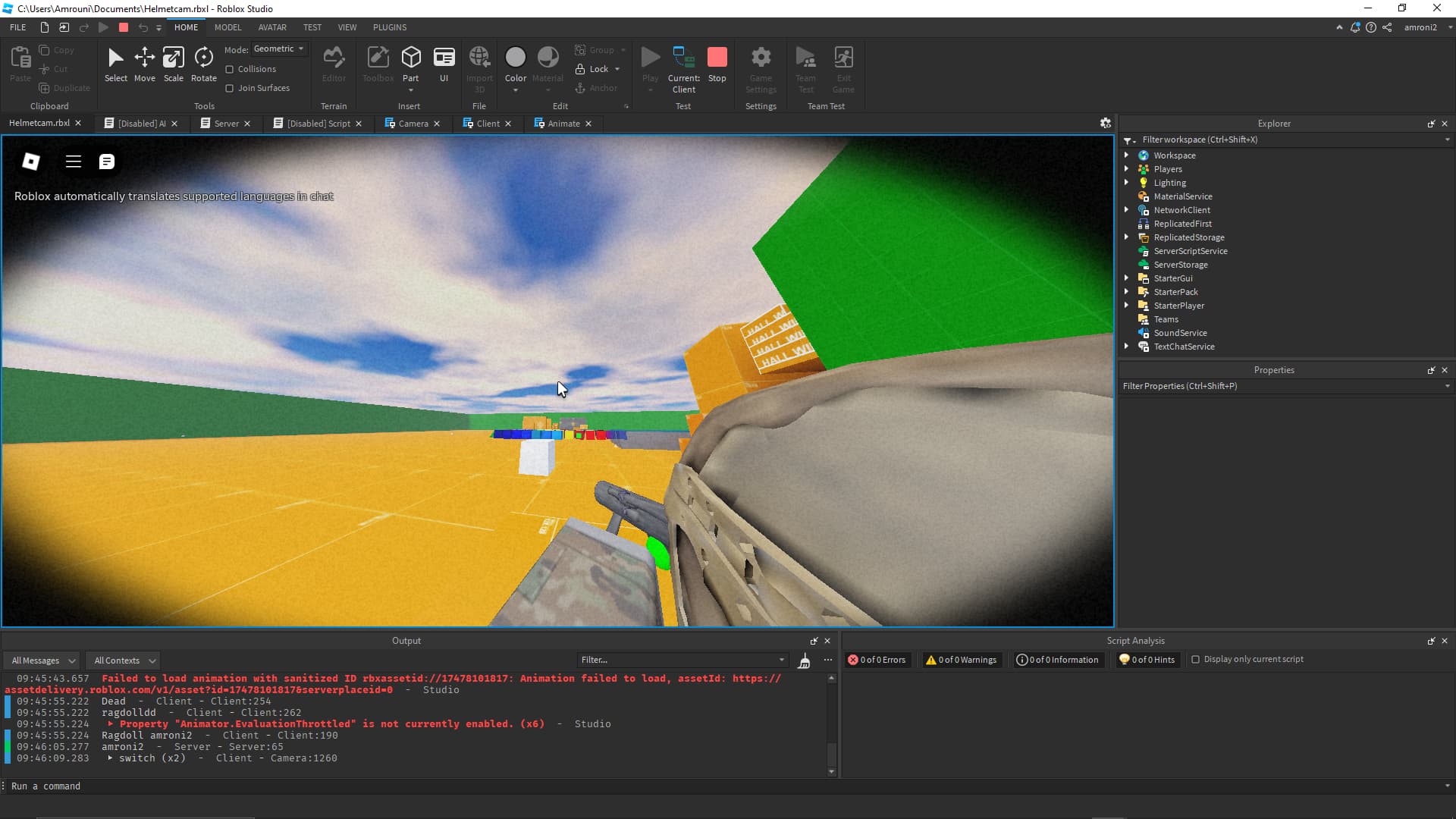Open the MODEL ribbon tab
Viewport: 1456px width, 819px height.
click(x=227, y=27)
